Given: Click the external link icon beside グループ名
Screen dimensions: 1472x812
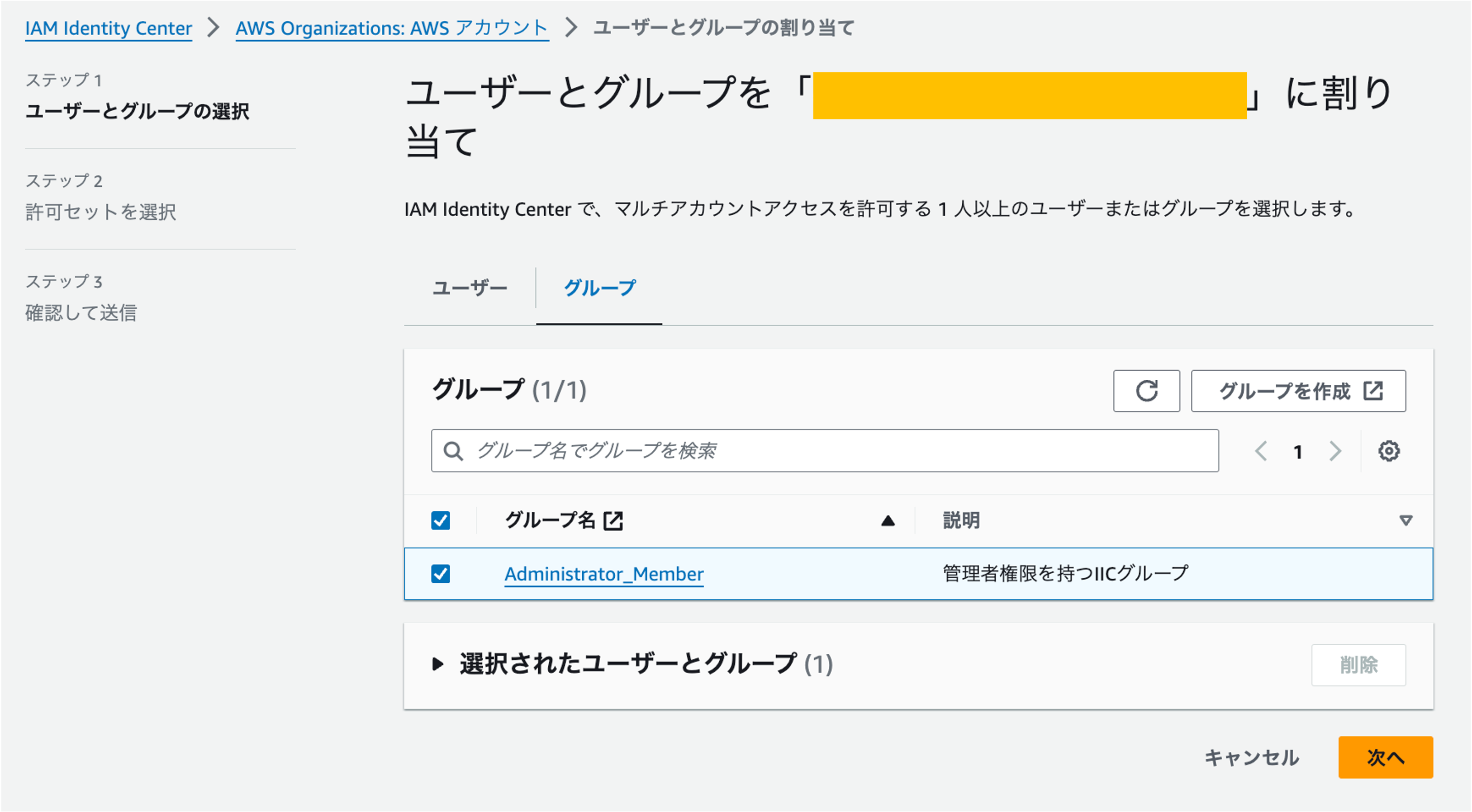Looking at the screenshot, I should point(613,521).
